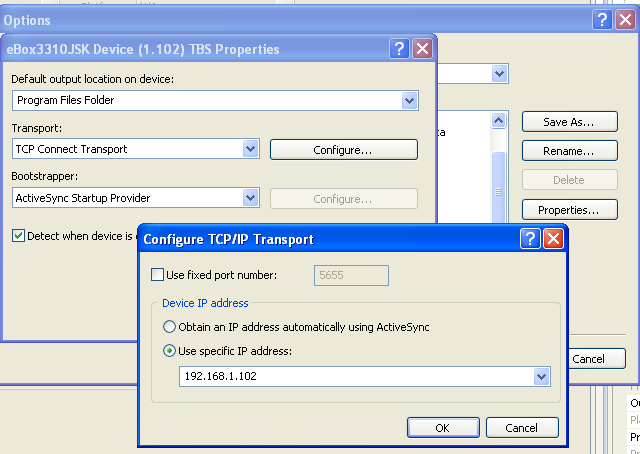
Task: Click the help icon in Configure TCP/IP Transport title bar
Action: (530, 239)
